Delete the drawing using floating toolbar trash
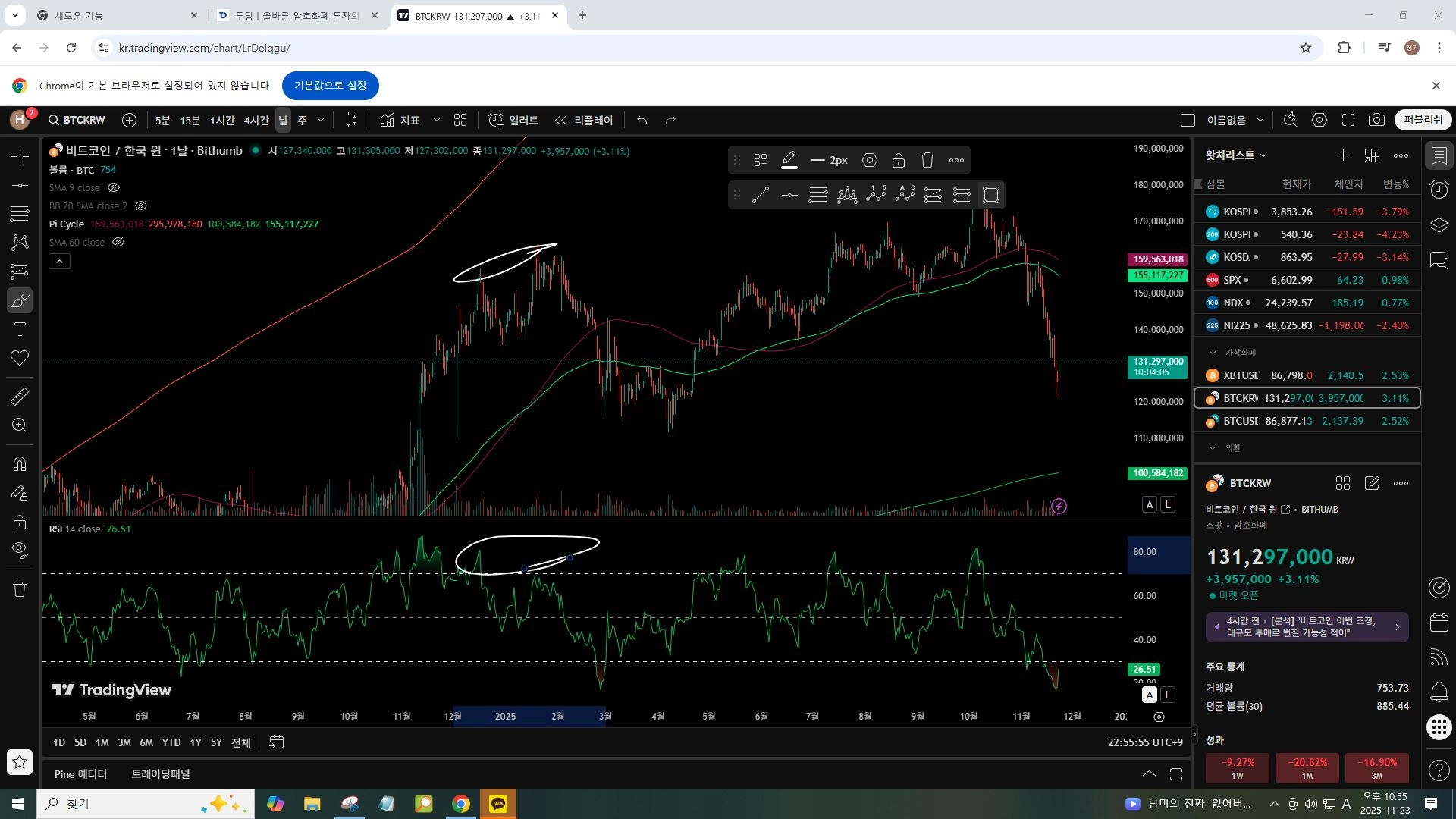This screenshot has width=1456, height=819. [927, 160]
